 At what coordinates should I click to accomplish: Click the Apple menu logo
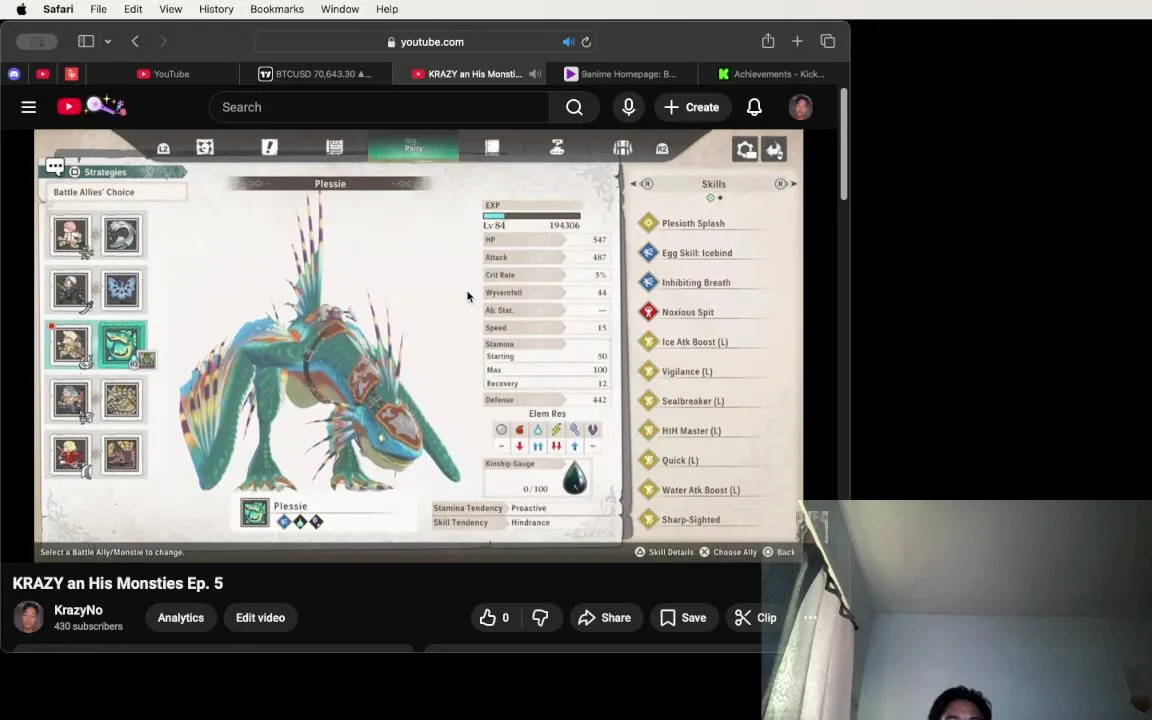click(x=21, y=9)
